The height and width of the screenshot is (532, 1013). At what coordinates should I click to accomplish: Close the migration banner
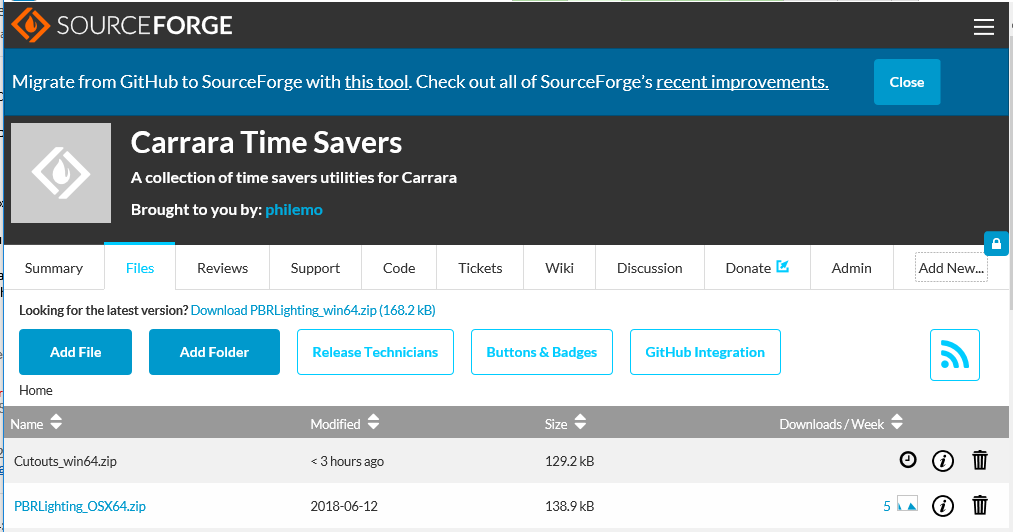click(x=907, y=82)
